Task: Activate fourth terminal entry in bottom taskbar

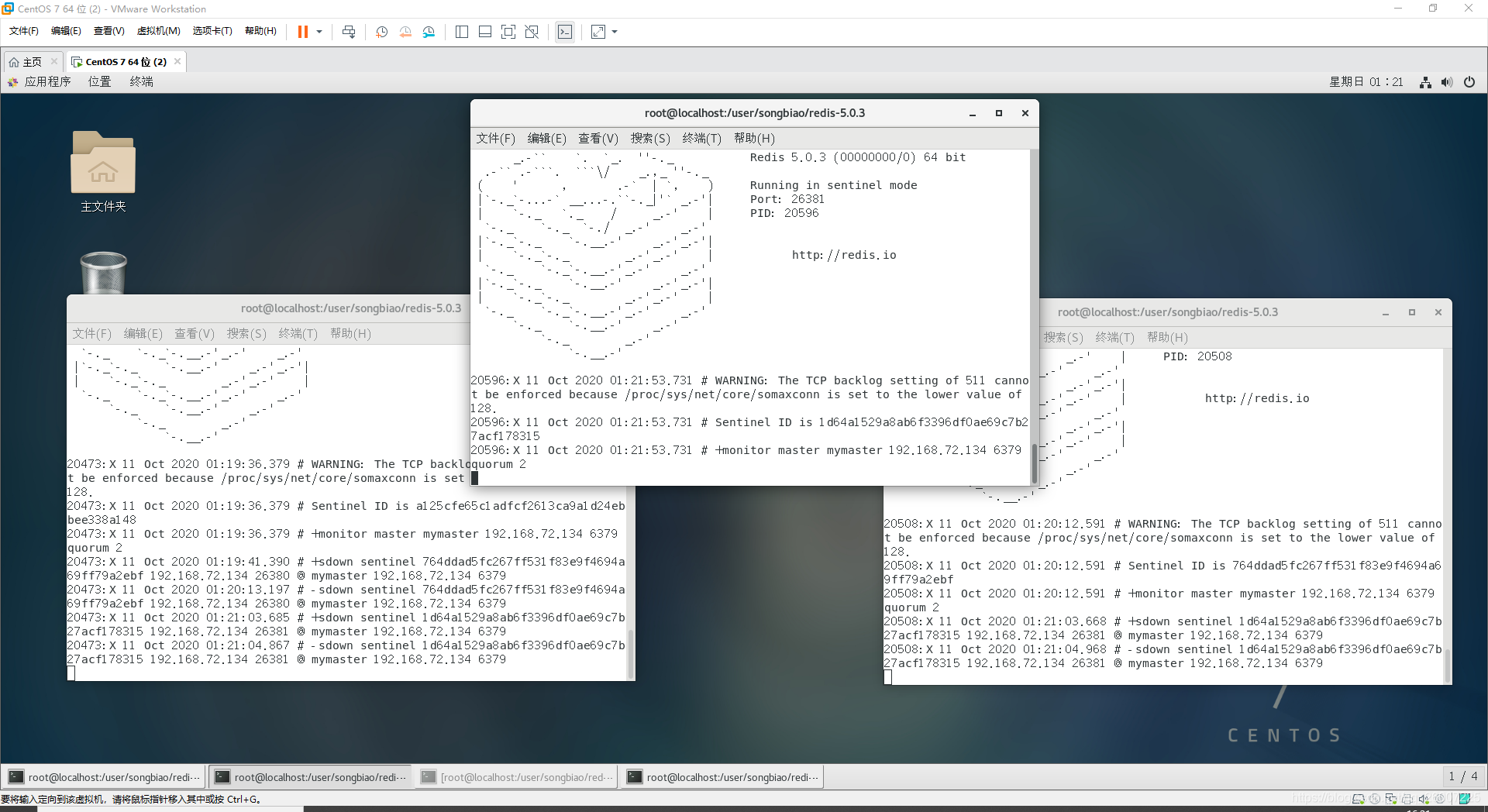Action: pyautogui.click(x=723, y=777)
